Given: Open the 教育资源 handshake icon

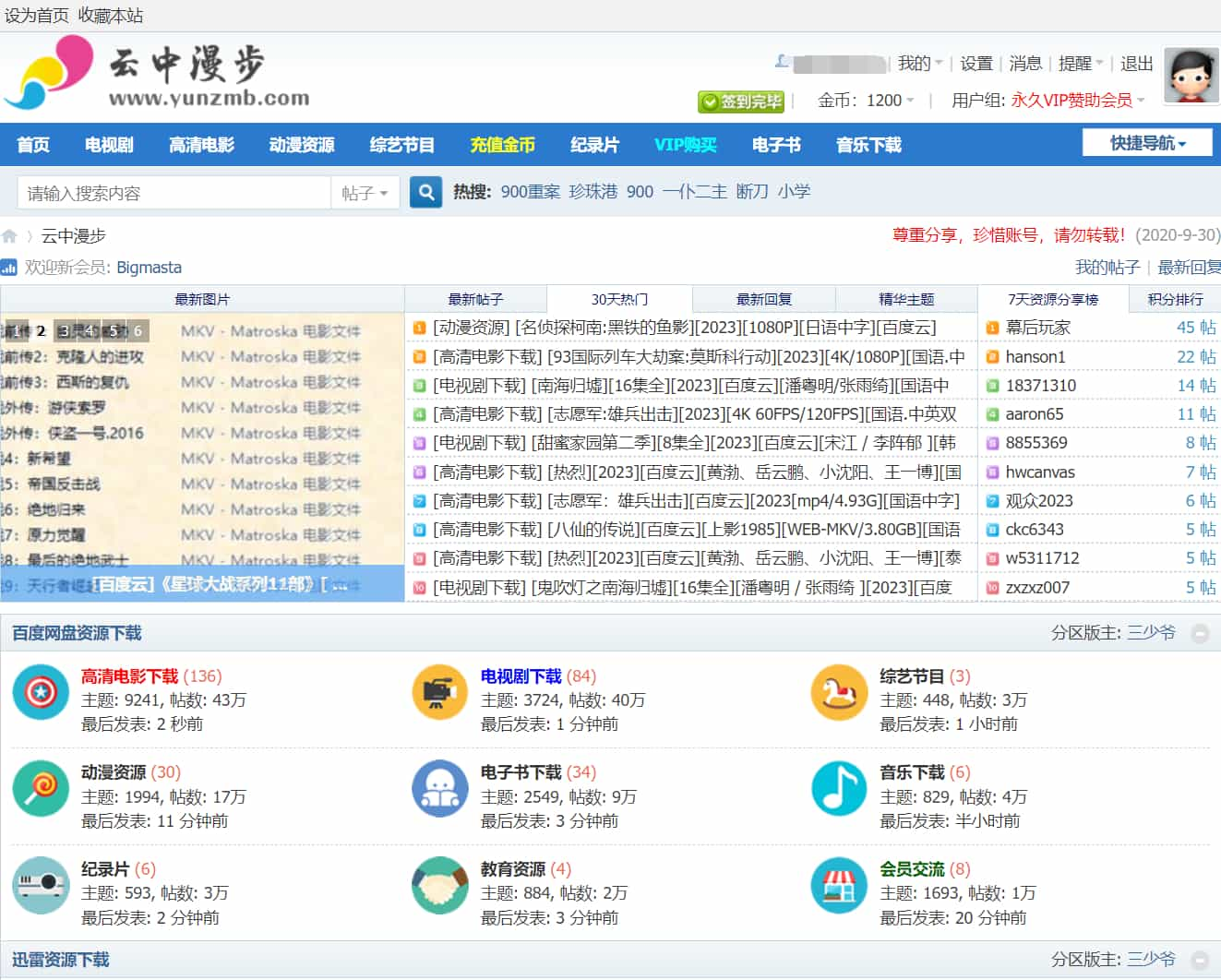Looking at the screenshot, I should [439, 885].
